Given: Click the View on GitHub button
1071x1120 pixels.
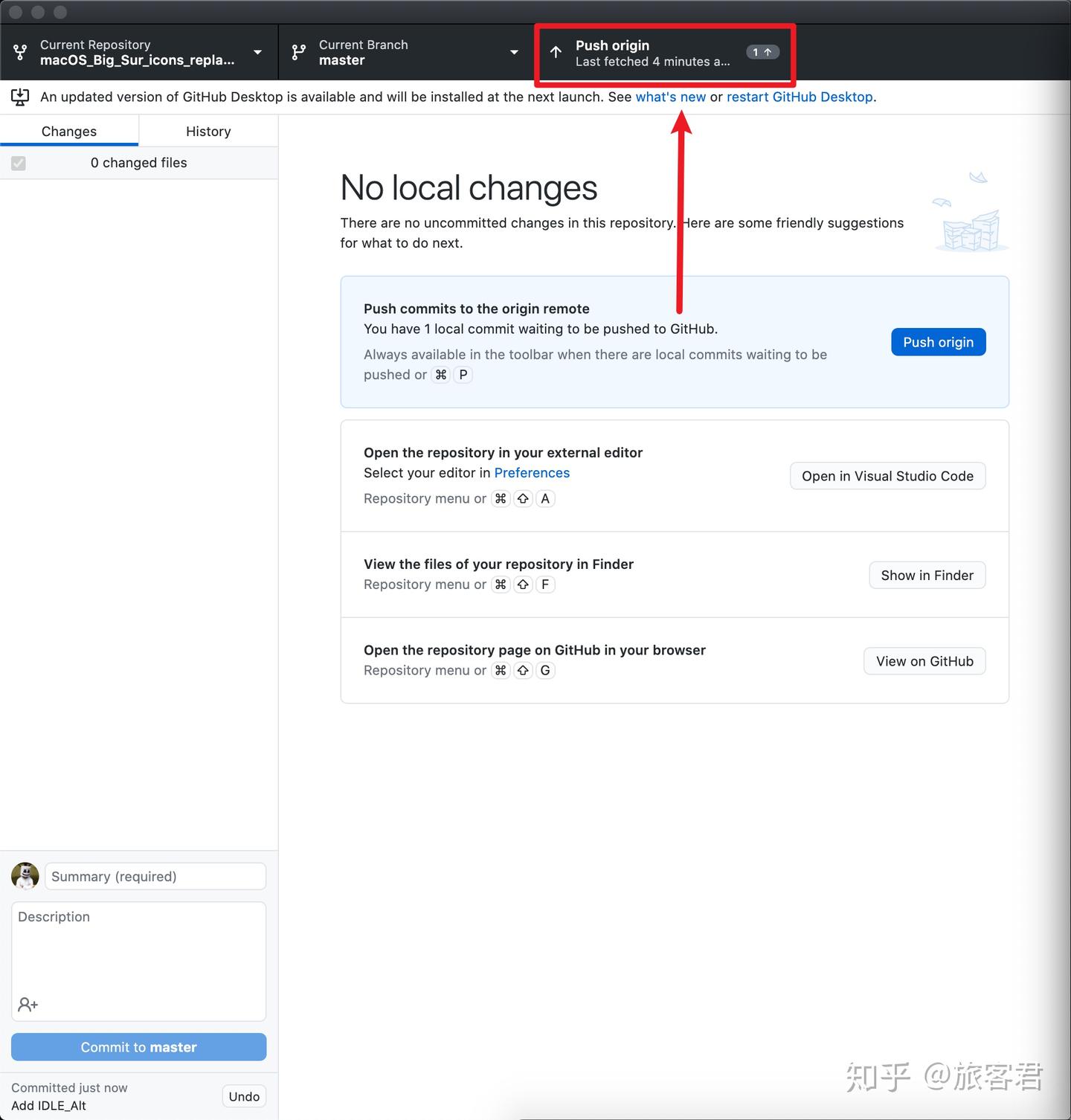Looking at the screenshot, I should point(925,661).
